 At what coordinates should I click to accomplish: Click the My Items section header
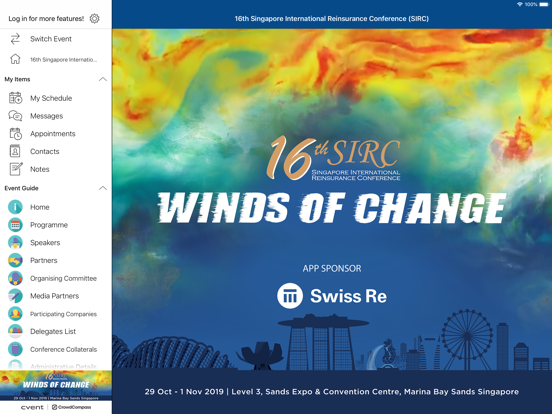click(17, 79)
